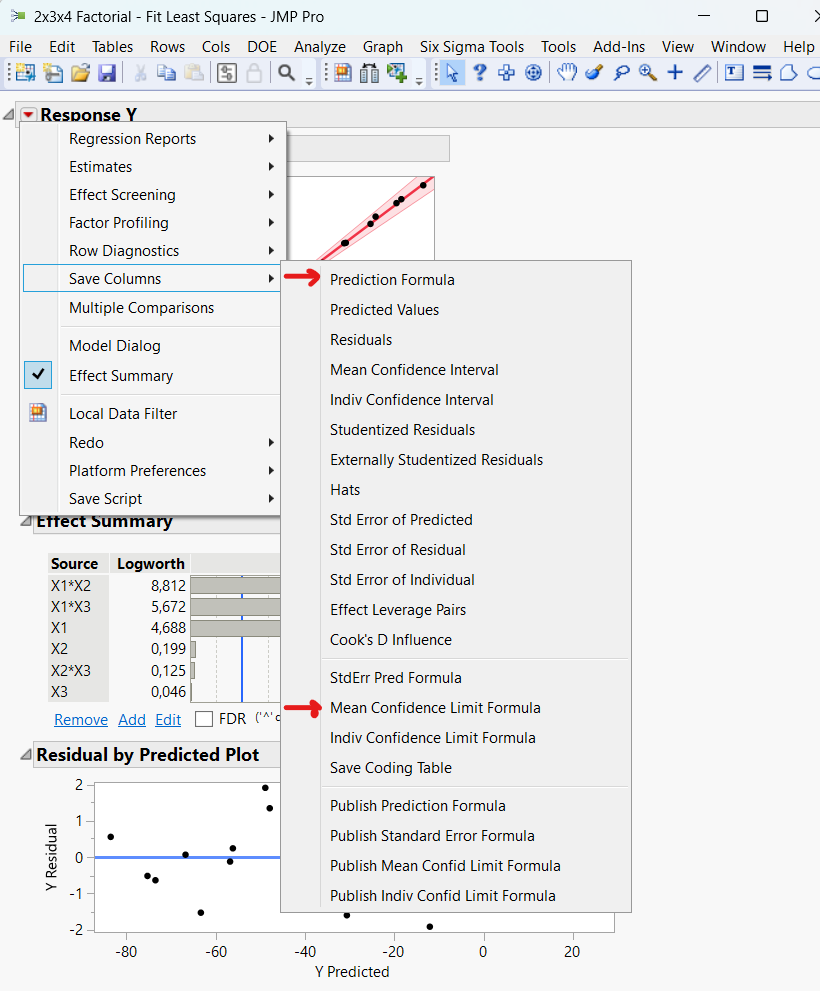Click the Edit link in Effect Summary

167,719
